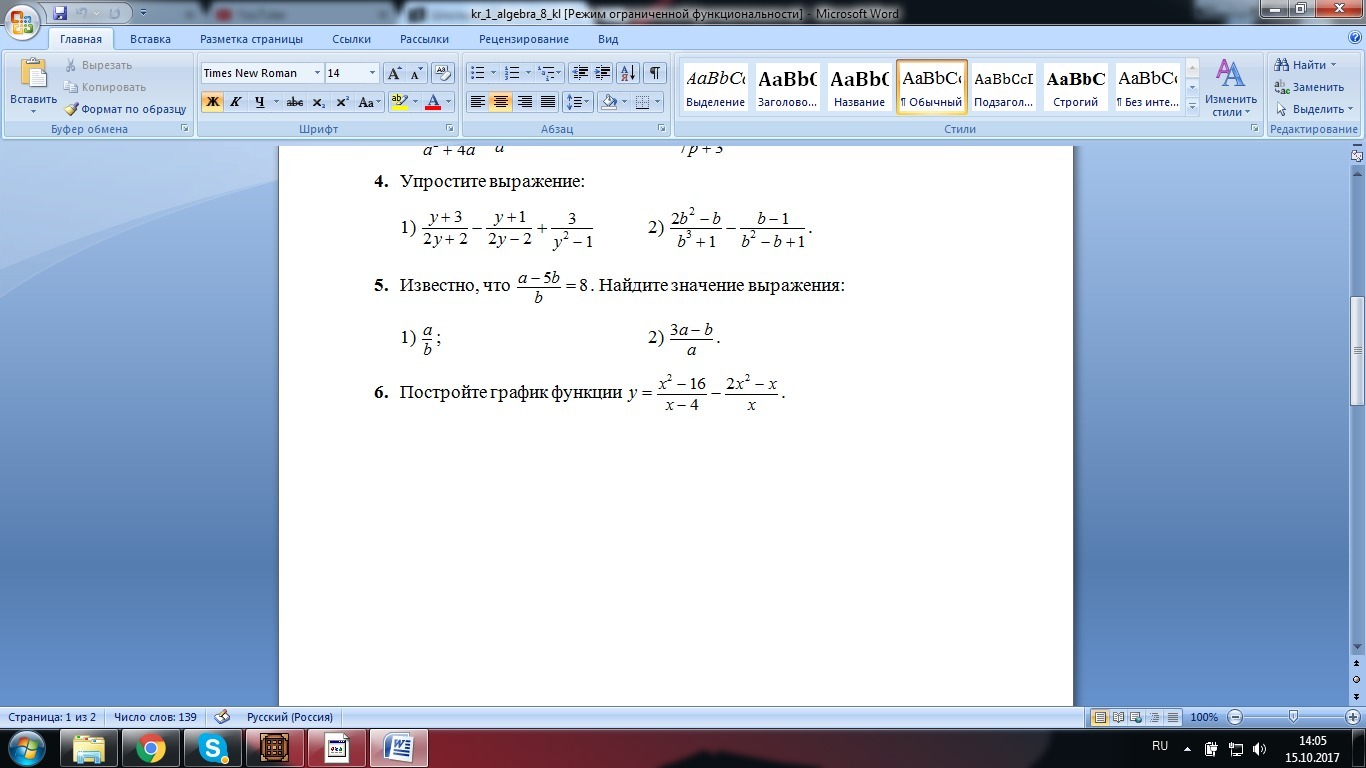Decrease the paragraph indent
1366x768 pixels.
580,73
